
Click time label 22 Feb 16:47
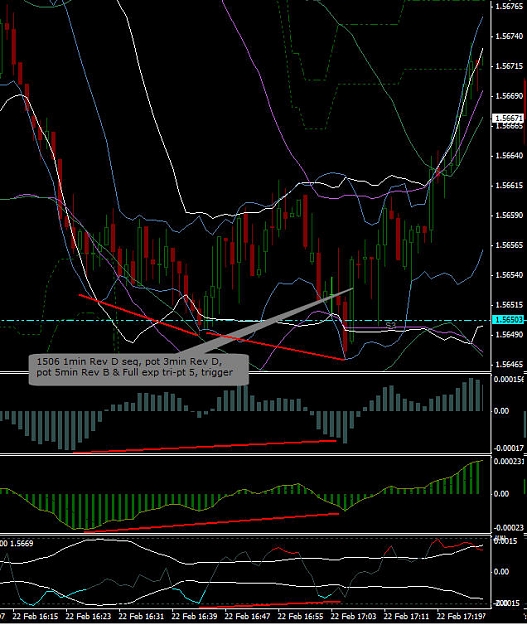pos(247,616)
